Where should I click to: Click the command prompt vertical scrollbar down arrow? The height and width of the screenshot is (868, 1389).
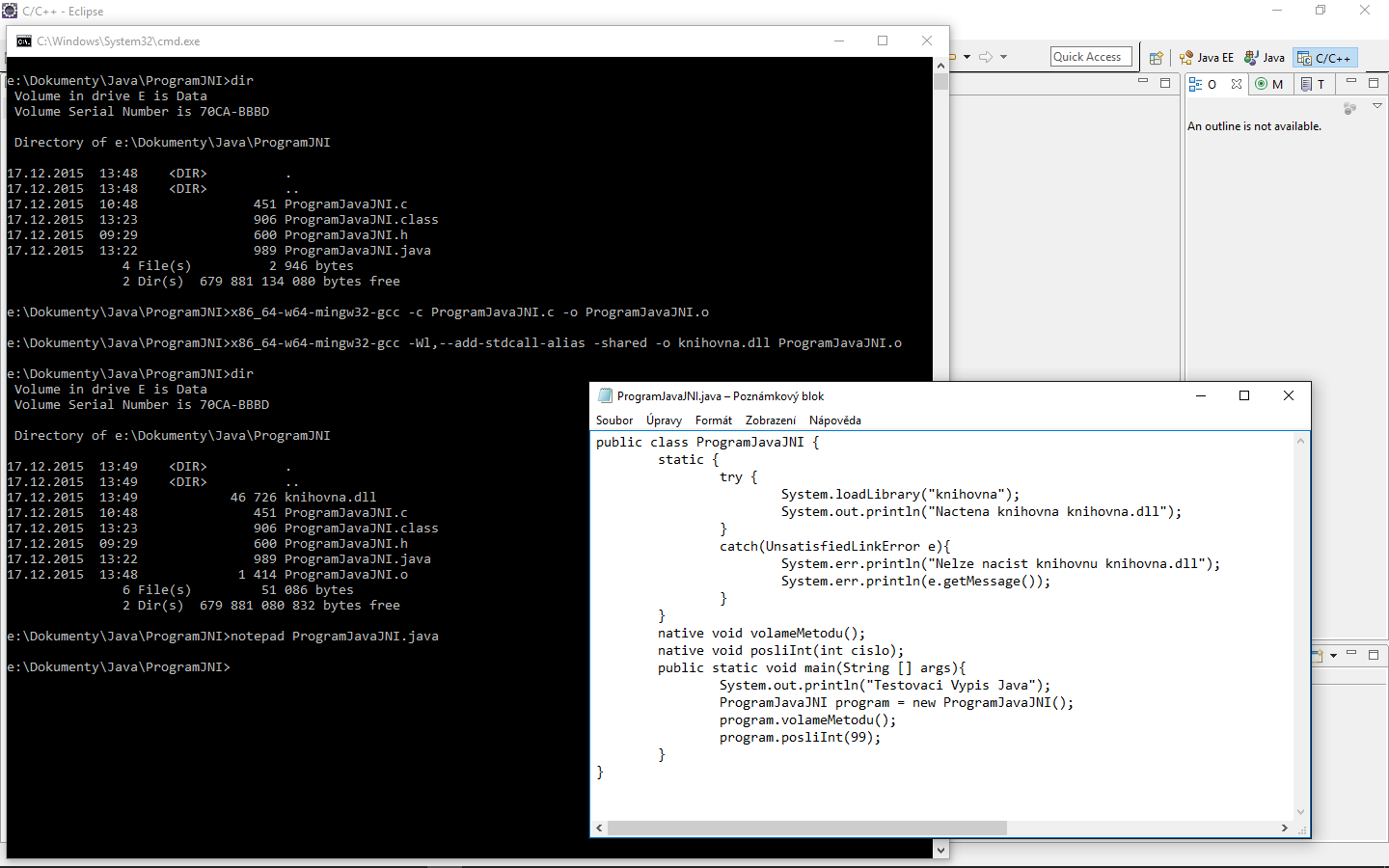[x=940, y=850]
